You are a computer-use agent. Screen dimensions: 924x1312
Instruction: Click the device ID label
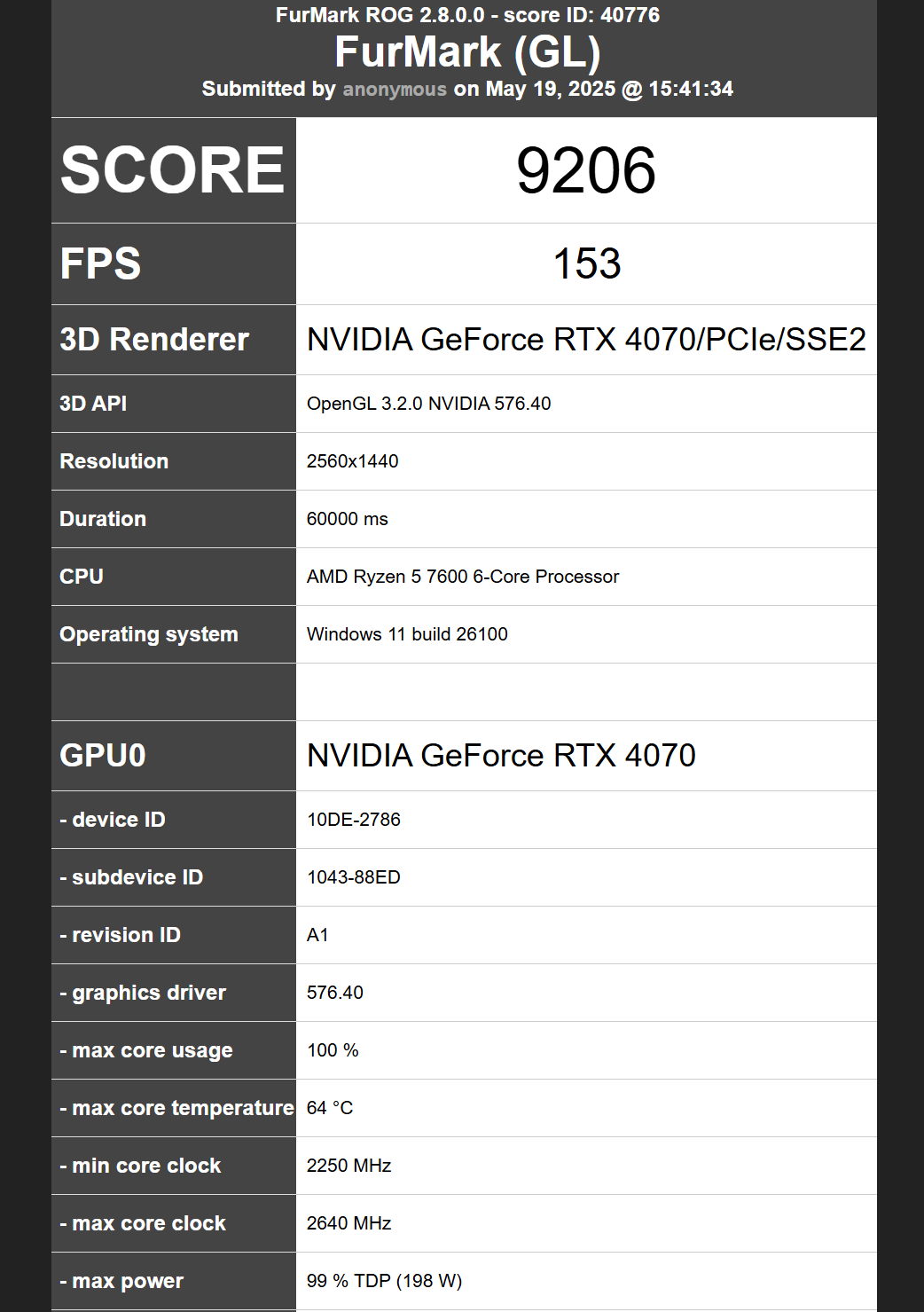pos(113,820)
